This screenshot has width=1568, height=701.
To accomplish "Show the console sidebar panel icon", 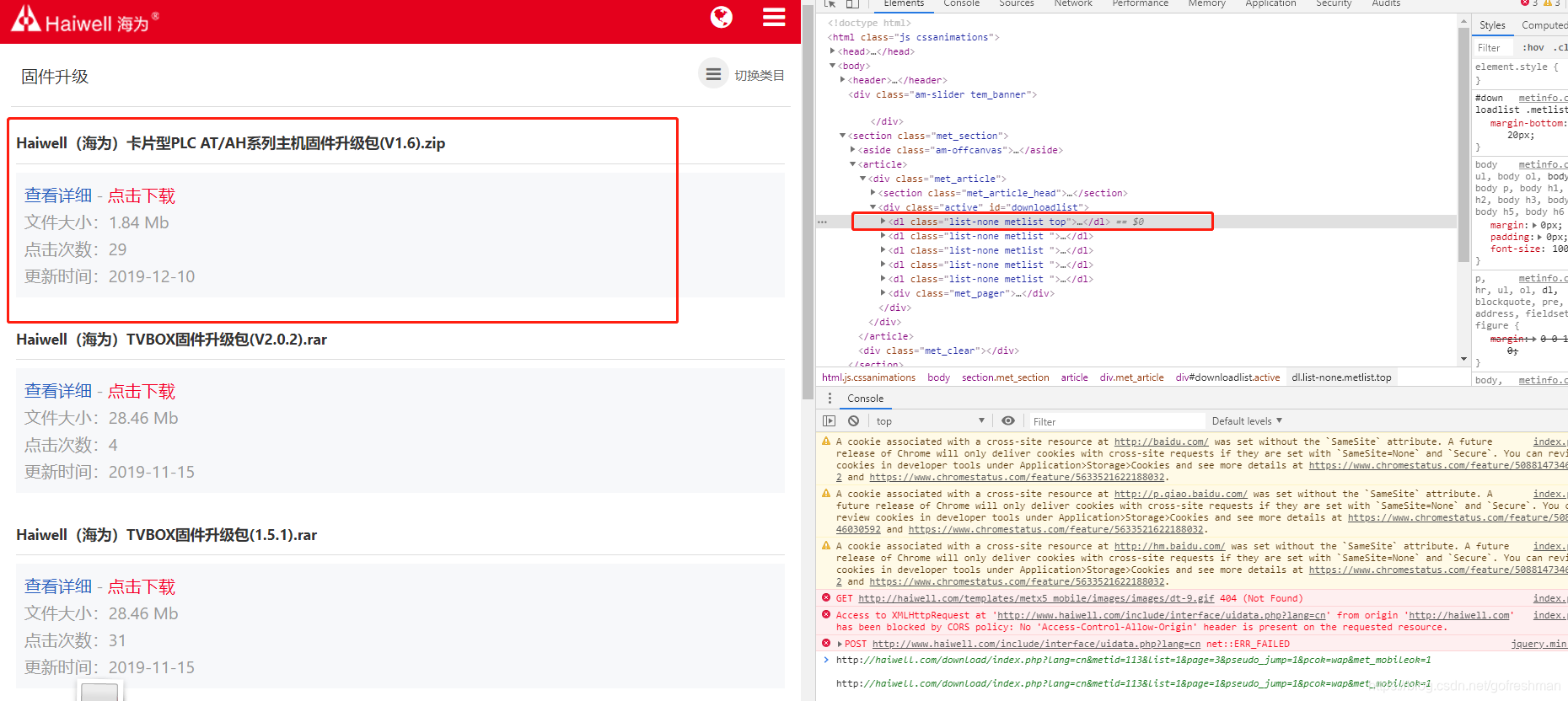I will 830,420.
